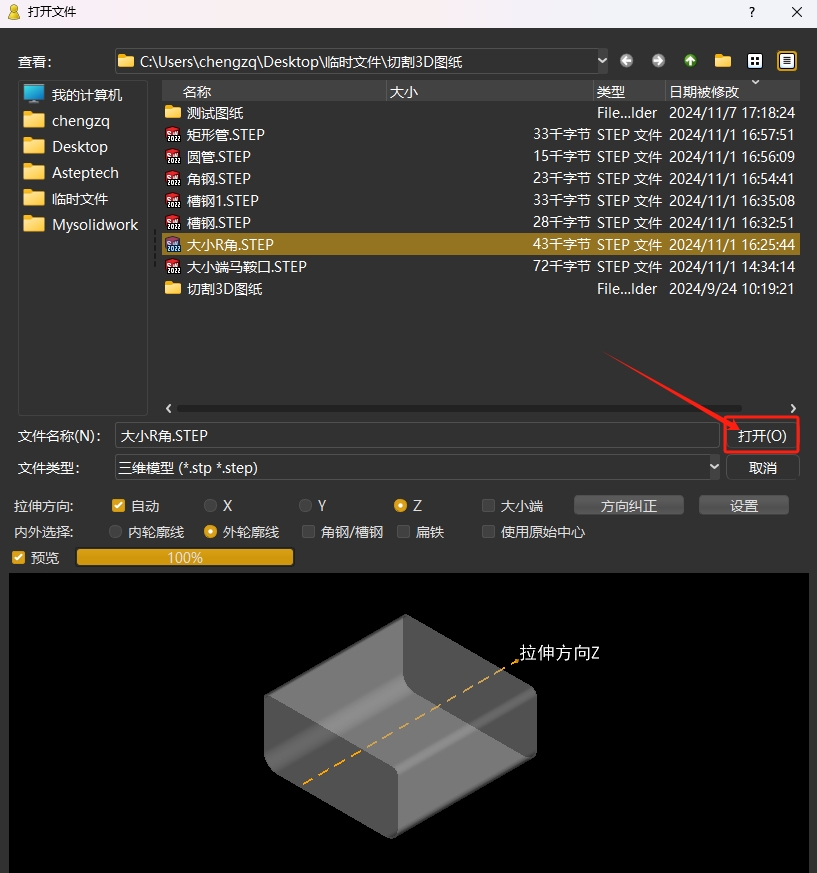The width and height of the screenshot is (817, 873).
Task: Sort files by 大小 column header
Action: coord(490,91)
